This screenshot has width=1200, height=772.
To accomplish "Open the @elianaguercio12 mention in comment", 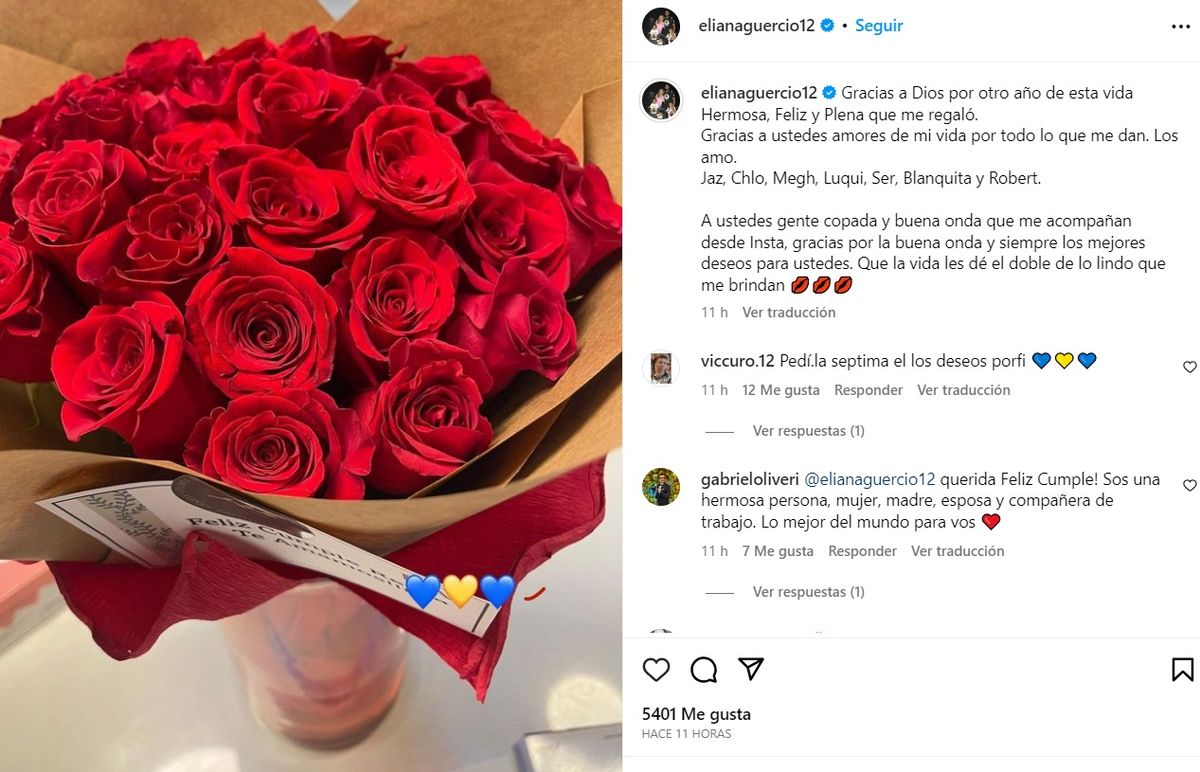I will click(869, 479).
